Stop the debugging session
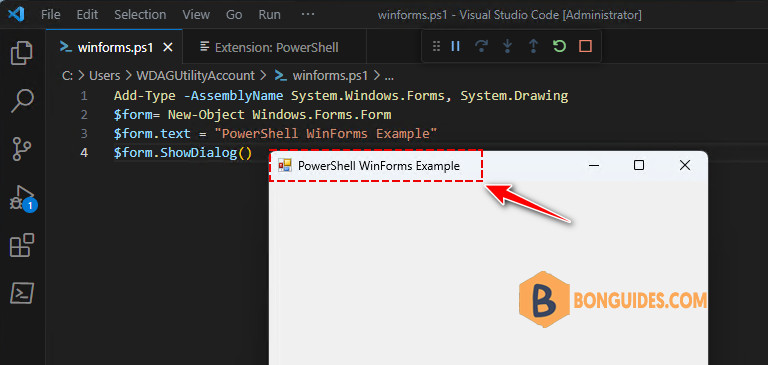This screenshot has height=365, width=768. [585, 47]
